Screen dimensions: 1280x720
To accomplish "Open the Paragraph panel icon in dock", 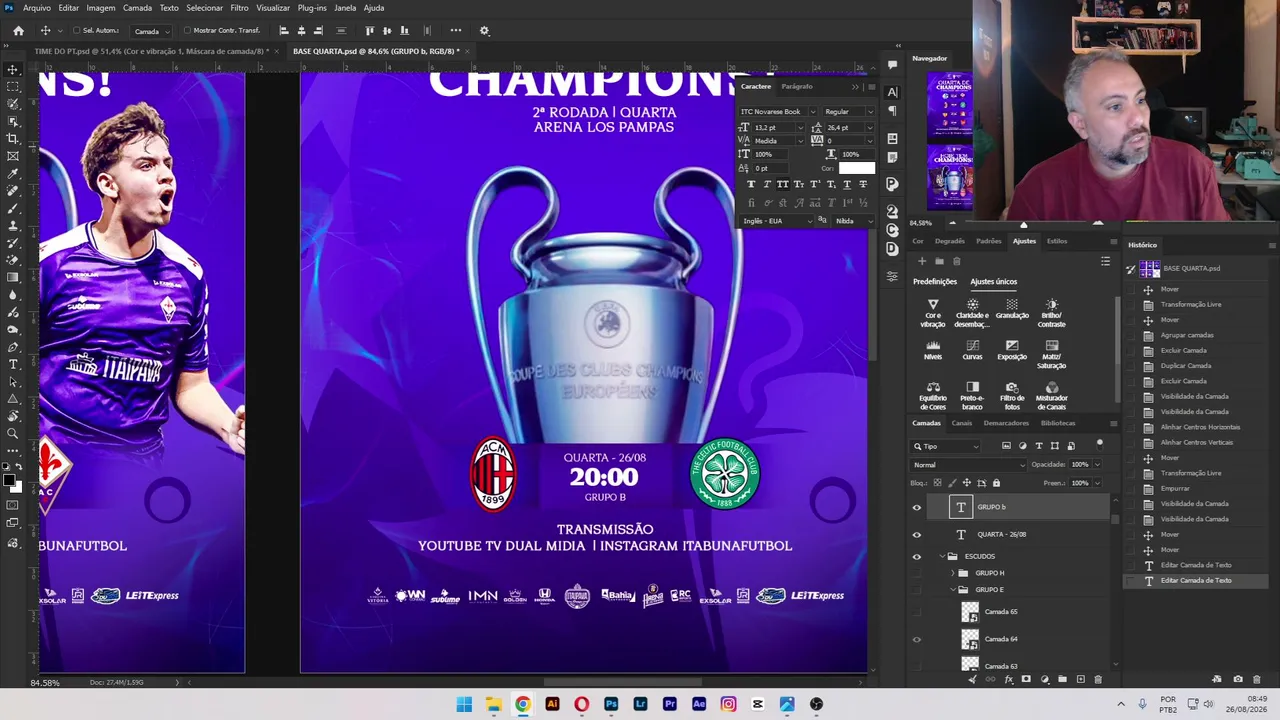I will pyautogui.click(x=892, y=111).
